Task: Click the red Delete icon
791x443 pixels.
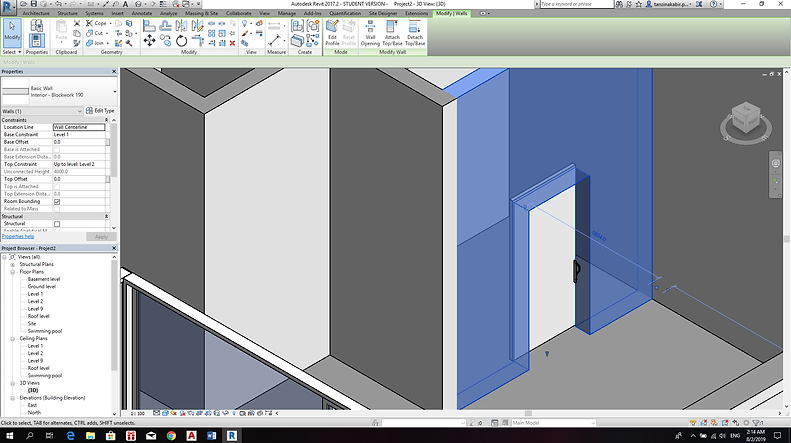Action: click(x=232, y=43)
